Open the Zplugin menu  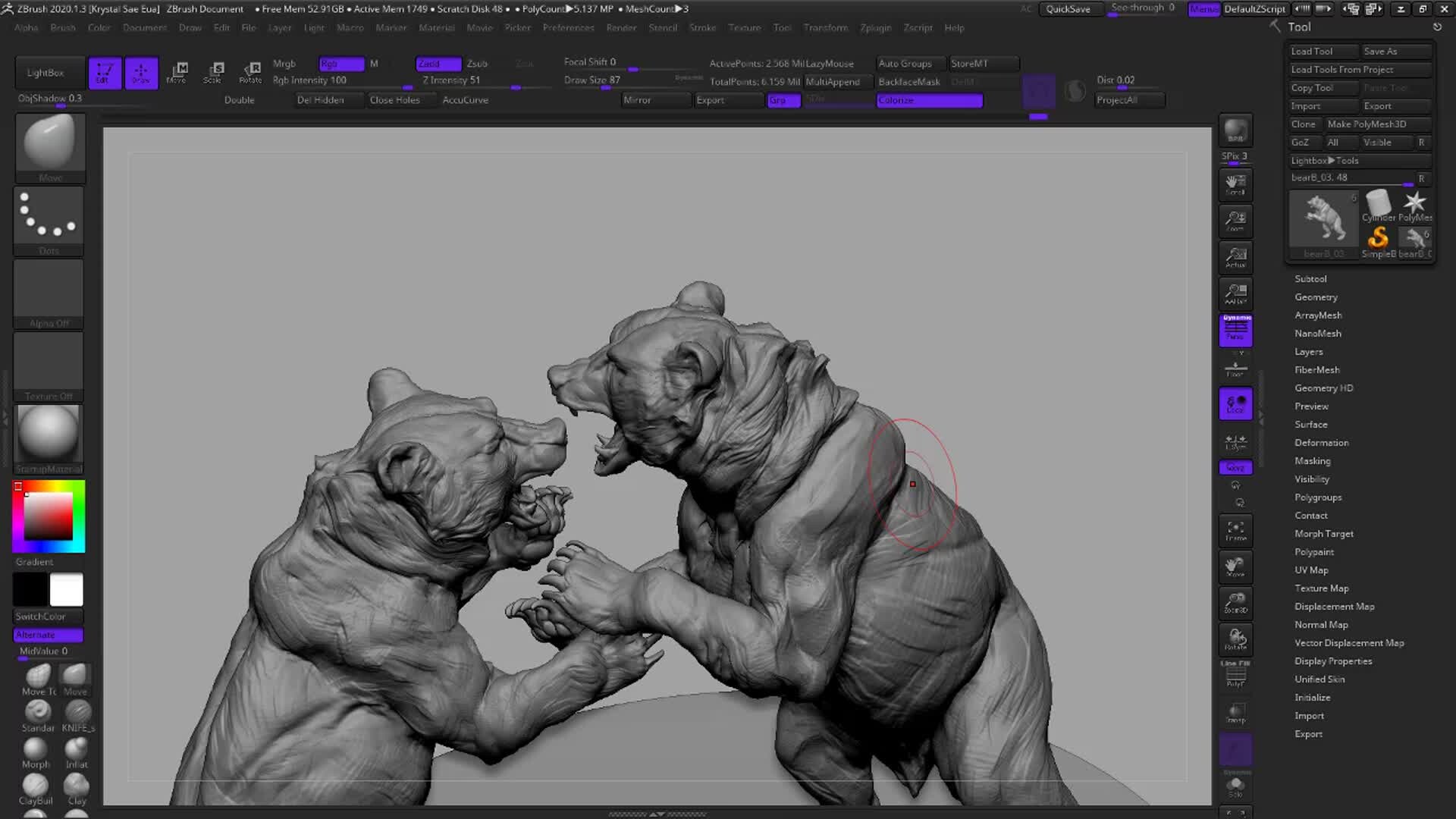876,27
